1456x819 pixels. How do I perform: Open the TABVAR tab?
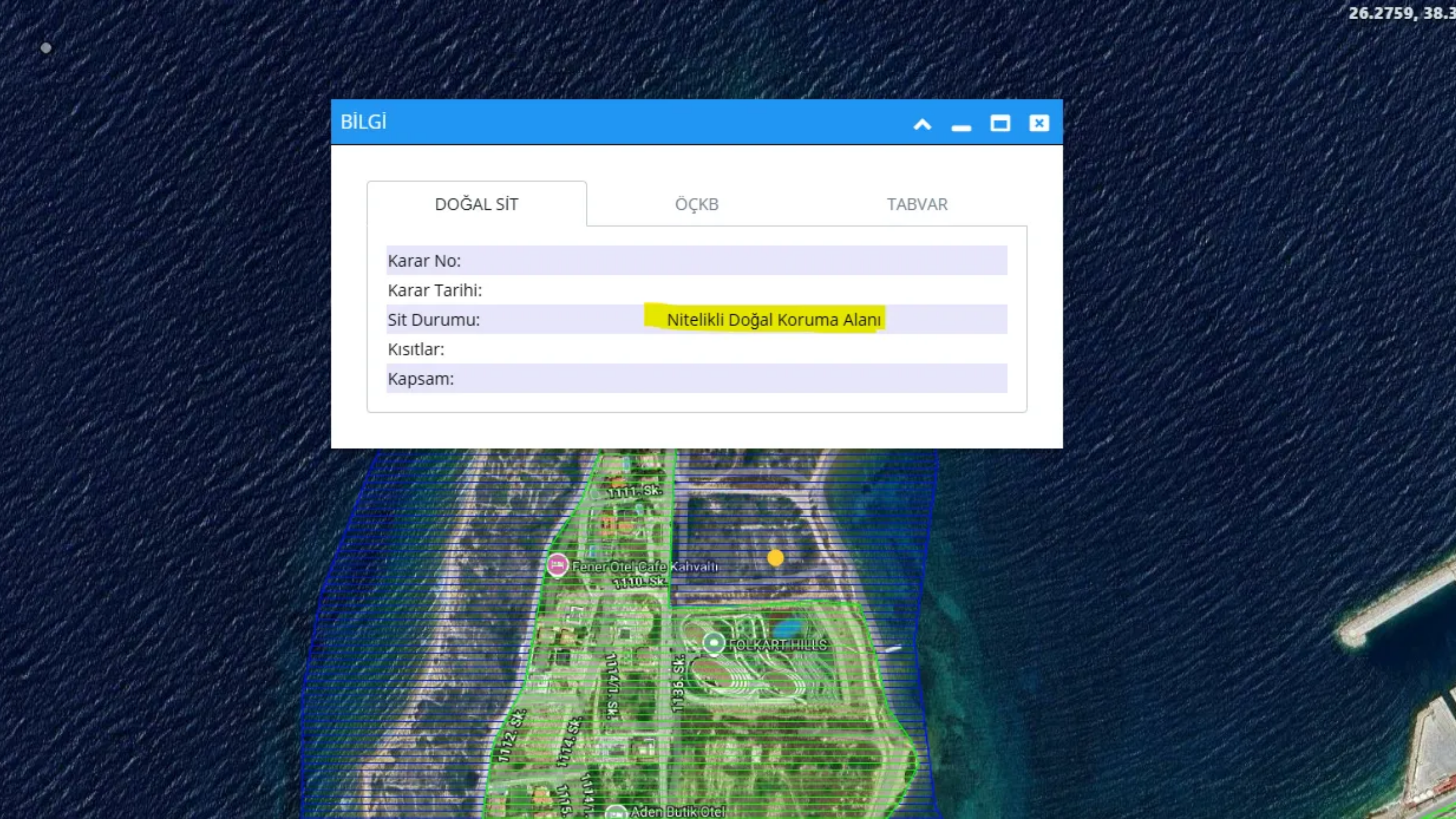tap(917, 204)
